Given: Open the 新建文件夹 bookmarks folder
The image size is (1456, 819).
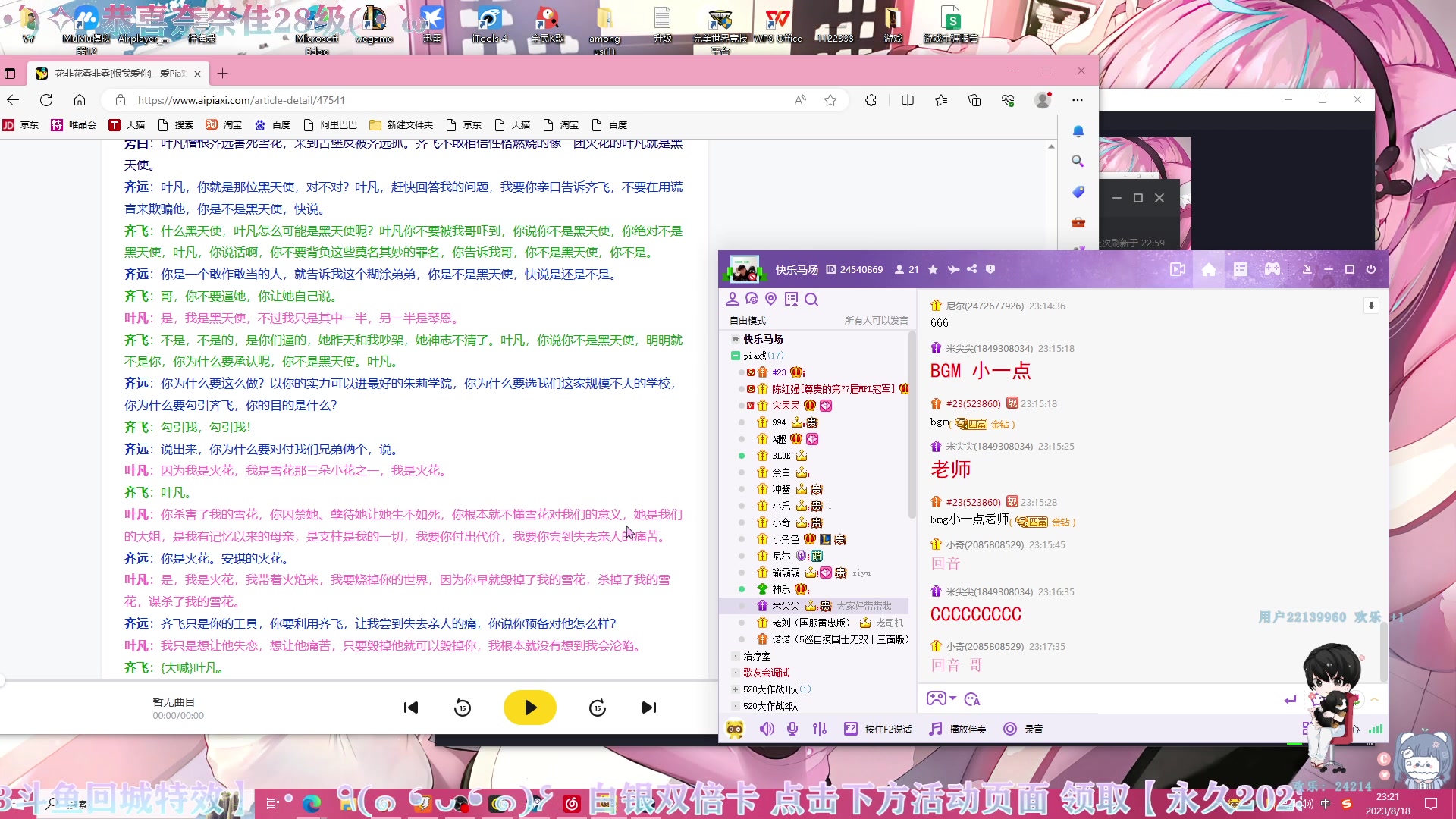Looking at the screenshot, I should coord(401,125).
